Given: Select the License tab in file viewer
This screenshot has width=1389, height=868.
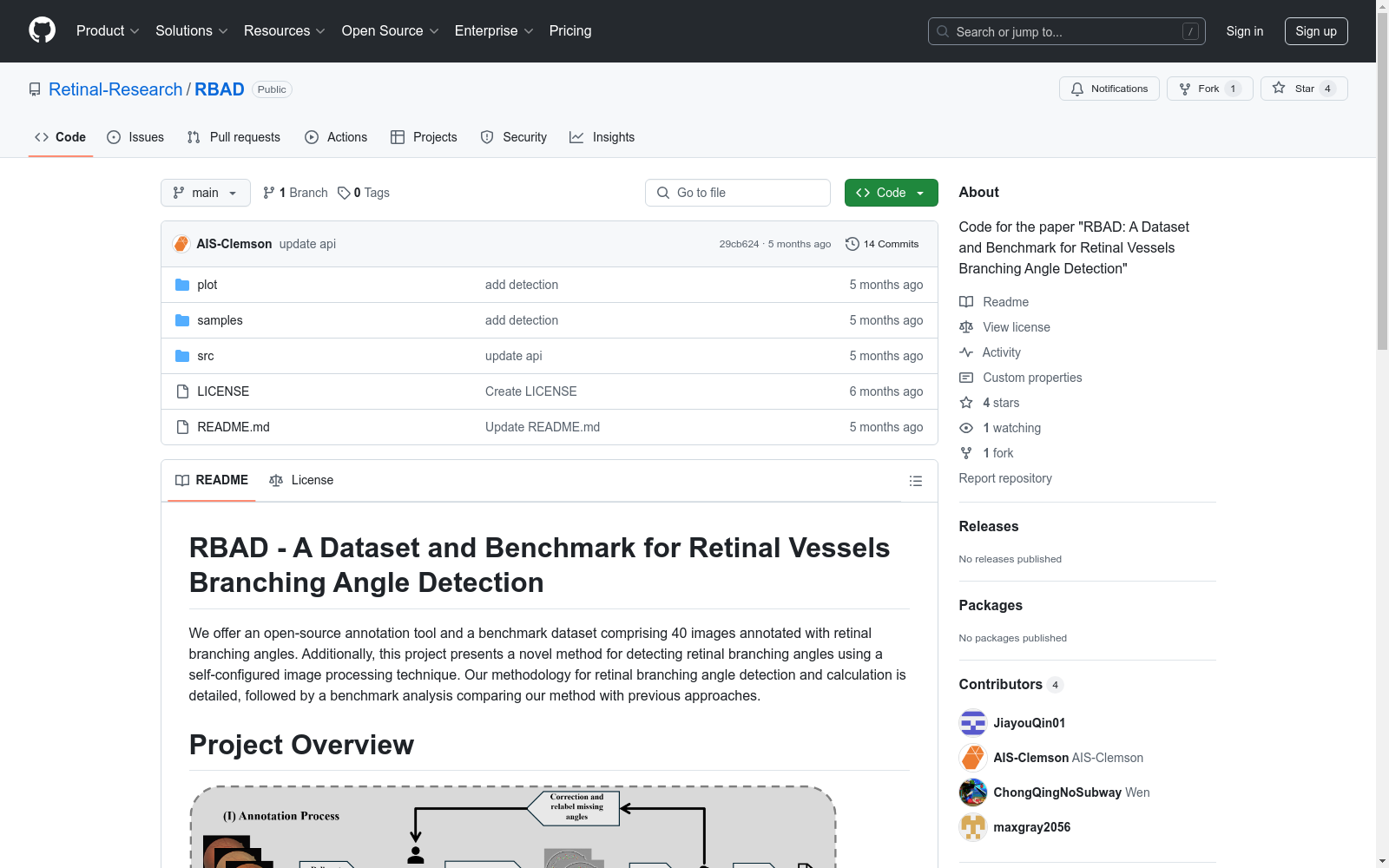Looking at the screenshot, I should point(301,480).
